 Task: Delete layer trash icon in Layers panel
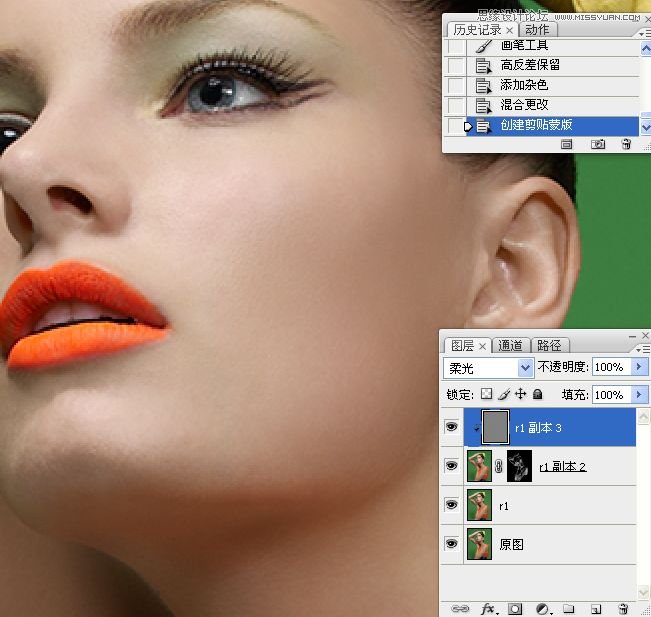coord(623,609)
